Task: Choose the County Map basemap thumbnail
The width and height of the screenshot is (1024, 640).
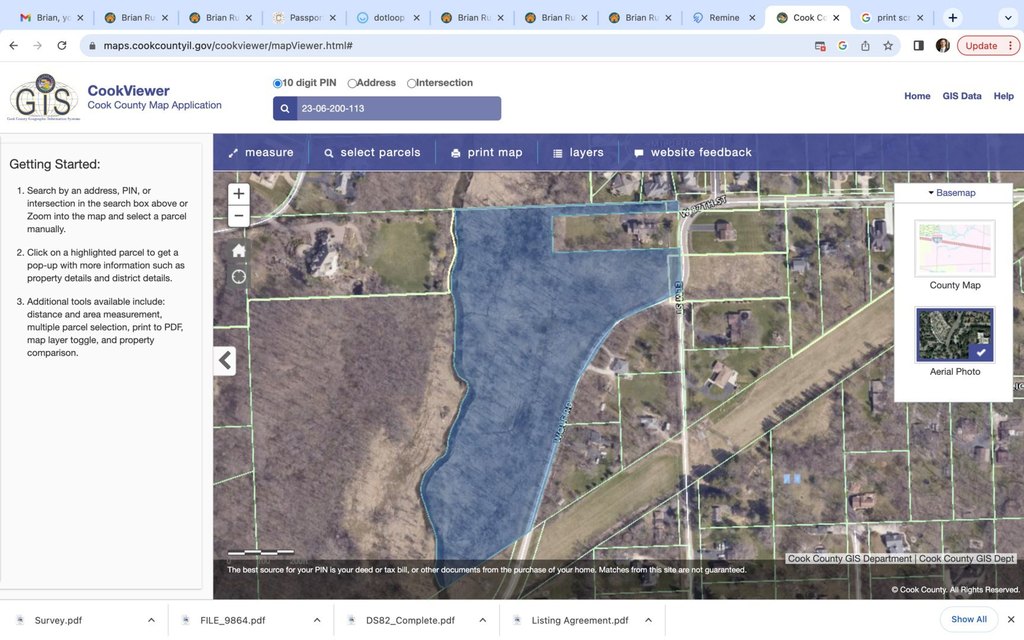Action: tap(954, 249)
